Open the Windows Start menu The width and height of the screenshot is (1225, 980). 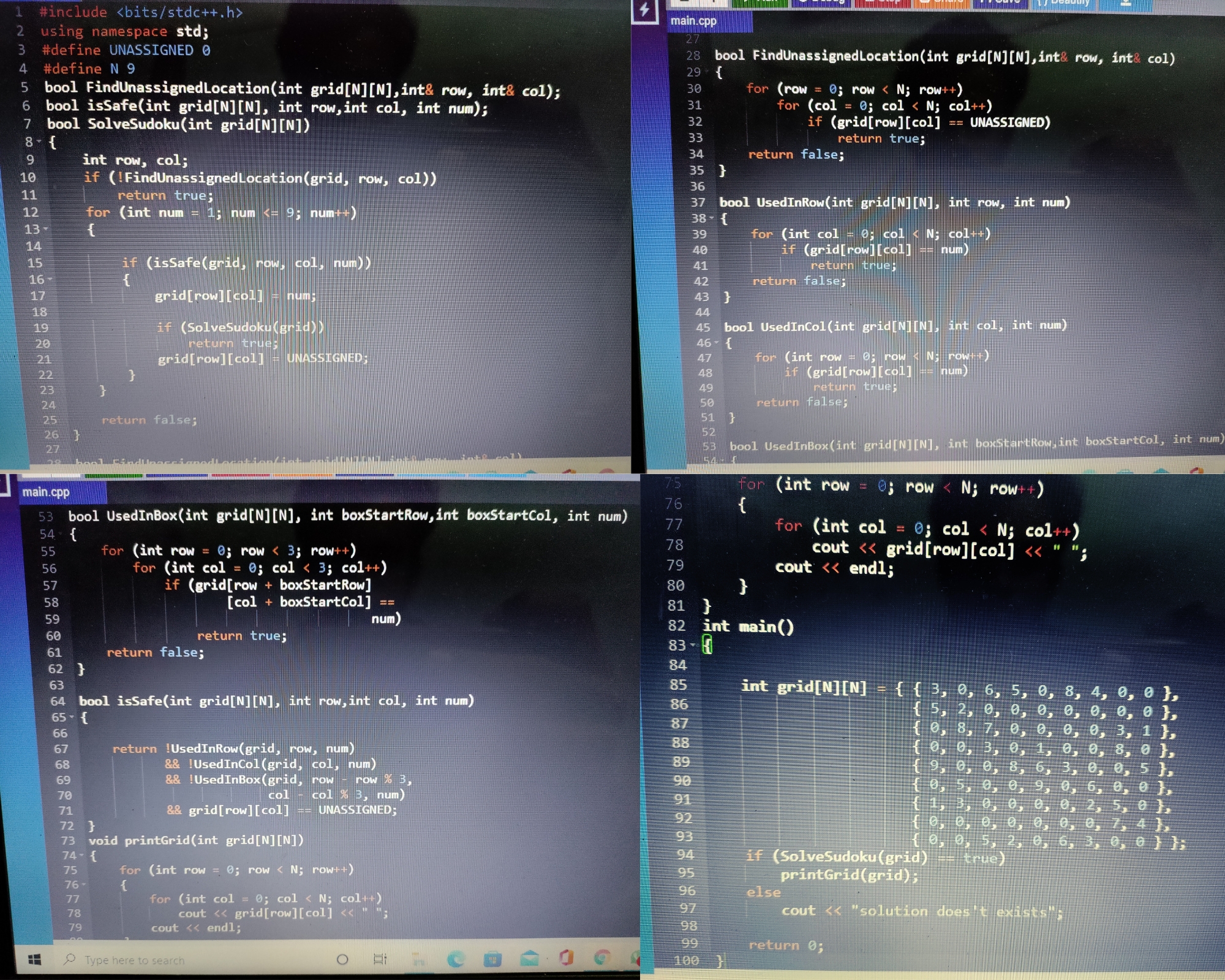(x=35, y=960)
